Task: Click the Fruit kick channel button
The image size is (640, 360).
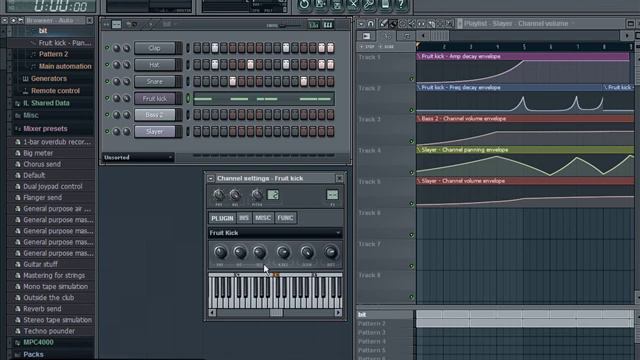Action: [x=155, y=98]
